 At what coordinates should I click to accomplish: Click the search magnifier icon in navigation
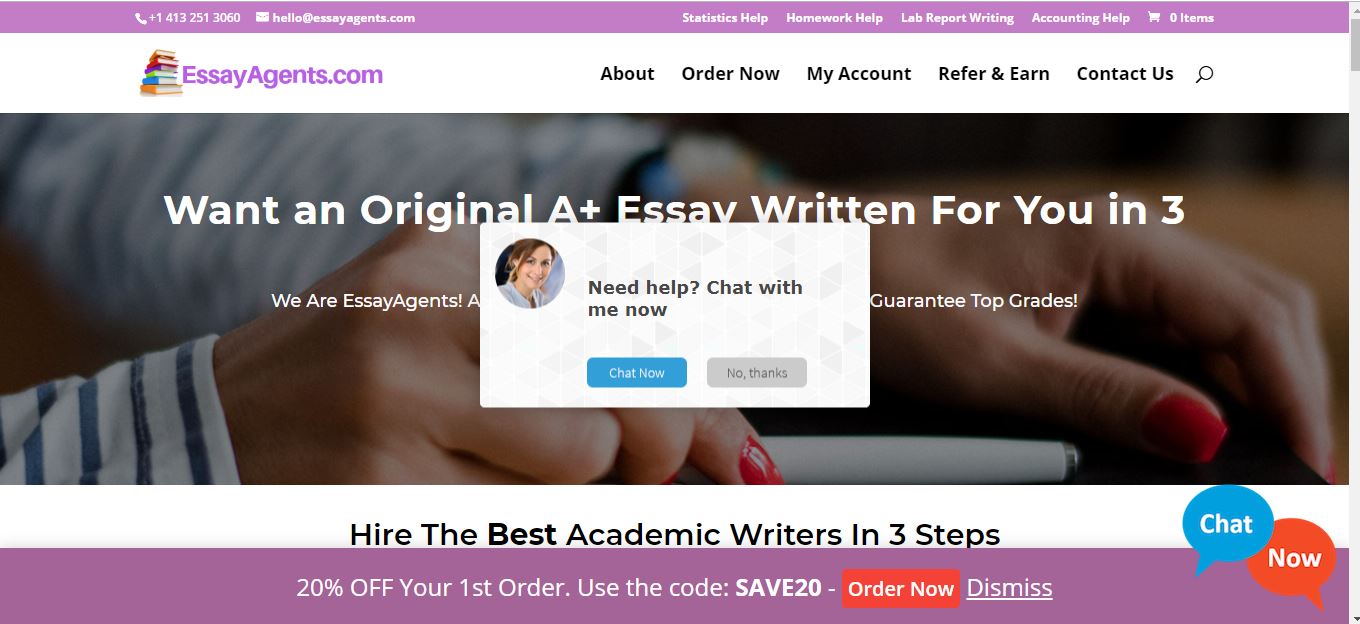(x=1204, y=74)
